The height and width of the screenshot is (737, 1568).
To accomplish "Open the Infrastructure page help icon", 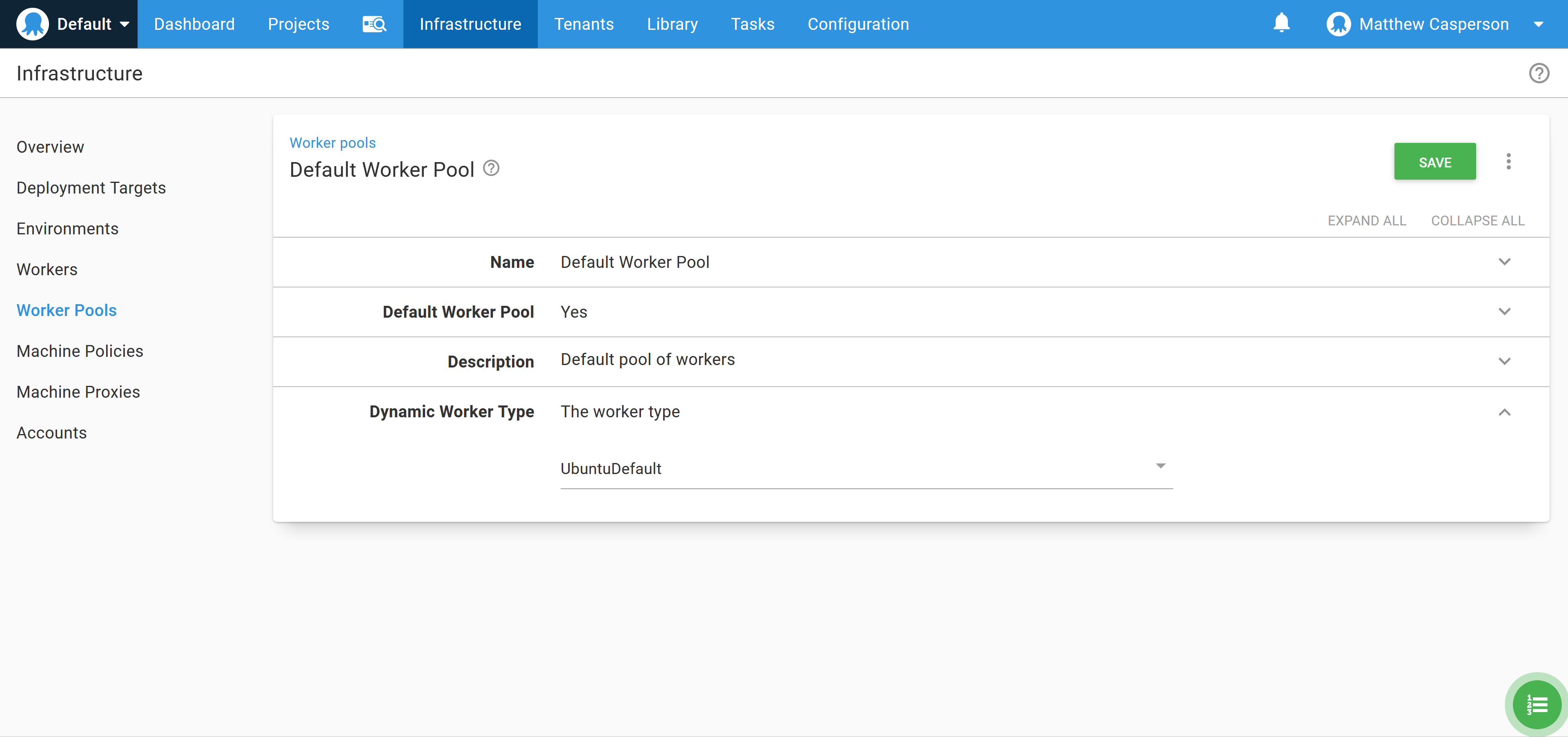I will [x=1539, y=73].
